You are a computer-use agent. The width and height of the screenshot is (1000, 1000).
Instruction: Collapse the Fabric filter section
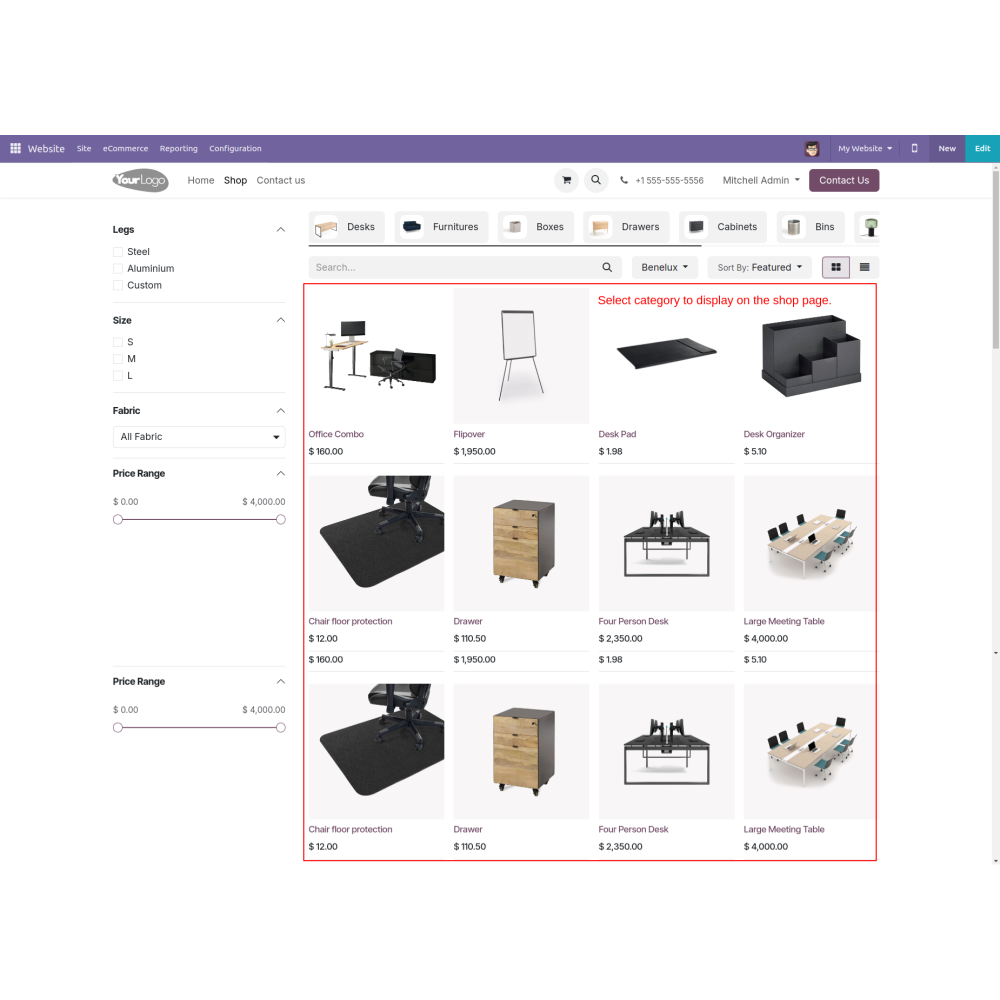(281, 411)
